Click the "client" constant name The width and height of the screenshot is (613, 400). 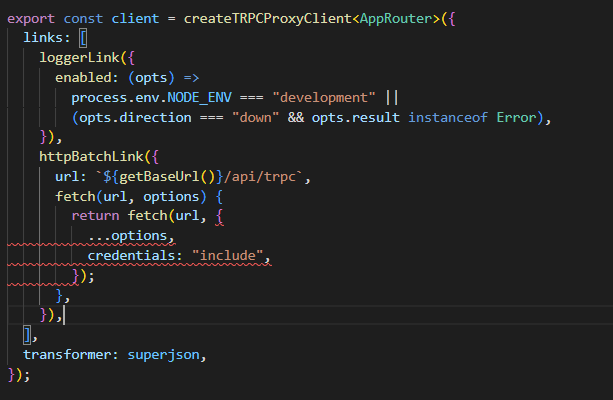coord(135,18)
